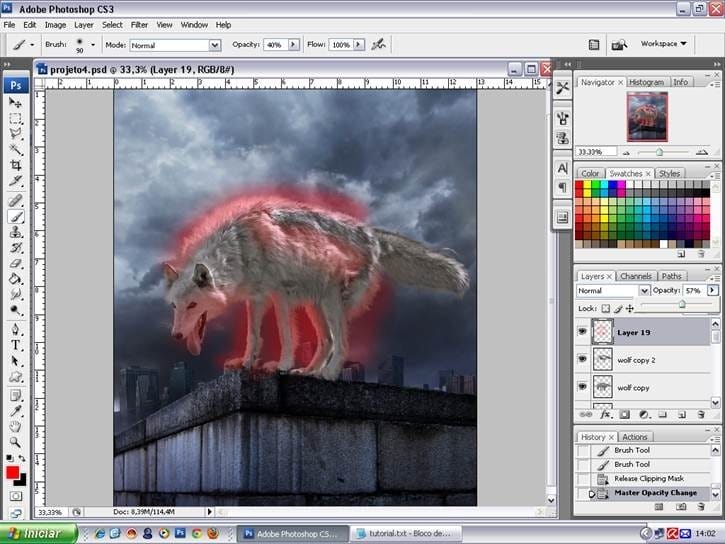Screen dimensions: 725x544
Task: Select the Eraser tool
Action: pyautogui.click(x=15, y=263)
